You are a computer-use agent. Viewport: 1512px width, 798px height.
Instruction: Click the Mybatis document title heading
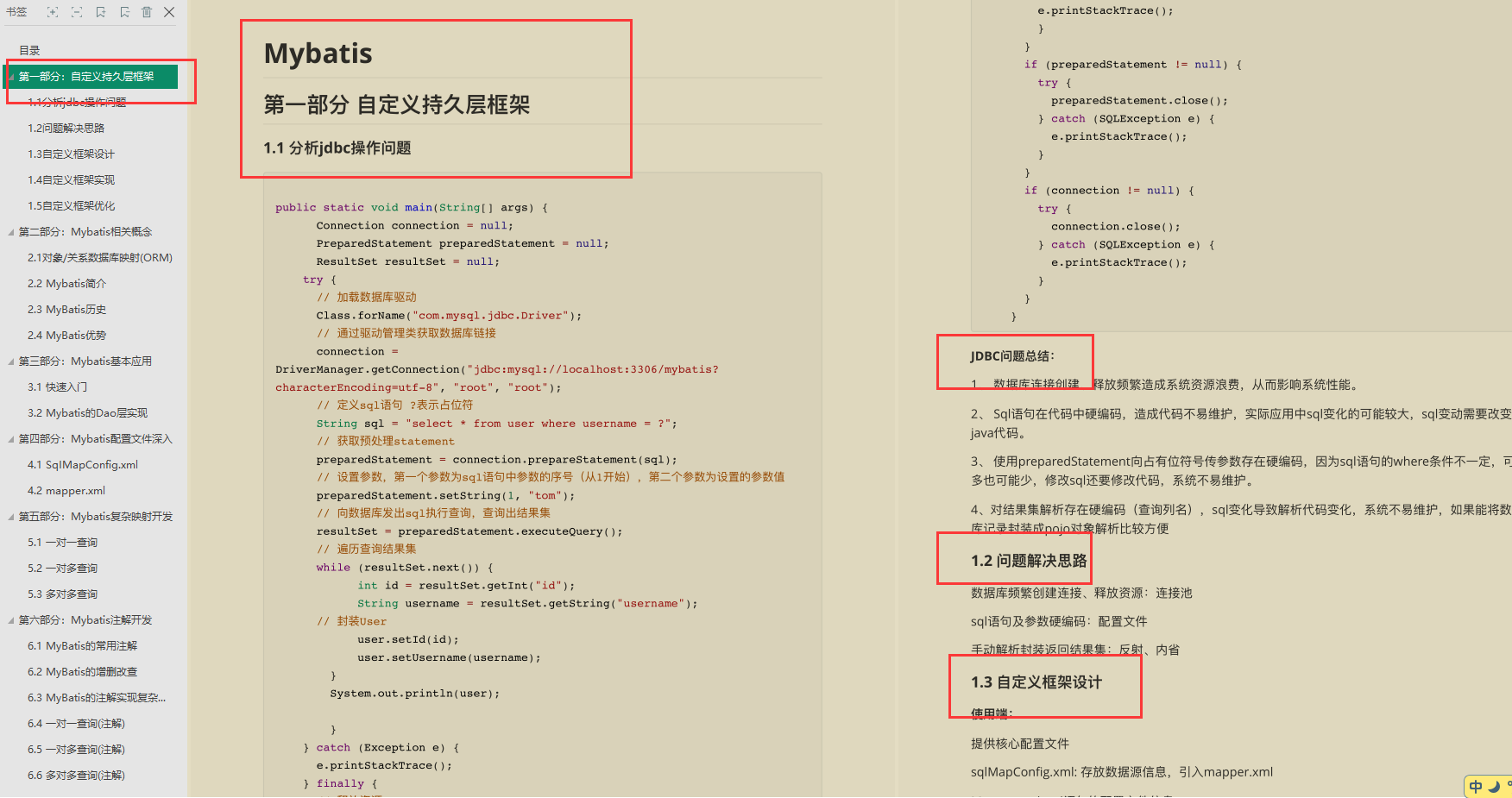[x=318, y=53]
